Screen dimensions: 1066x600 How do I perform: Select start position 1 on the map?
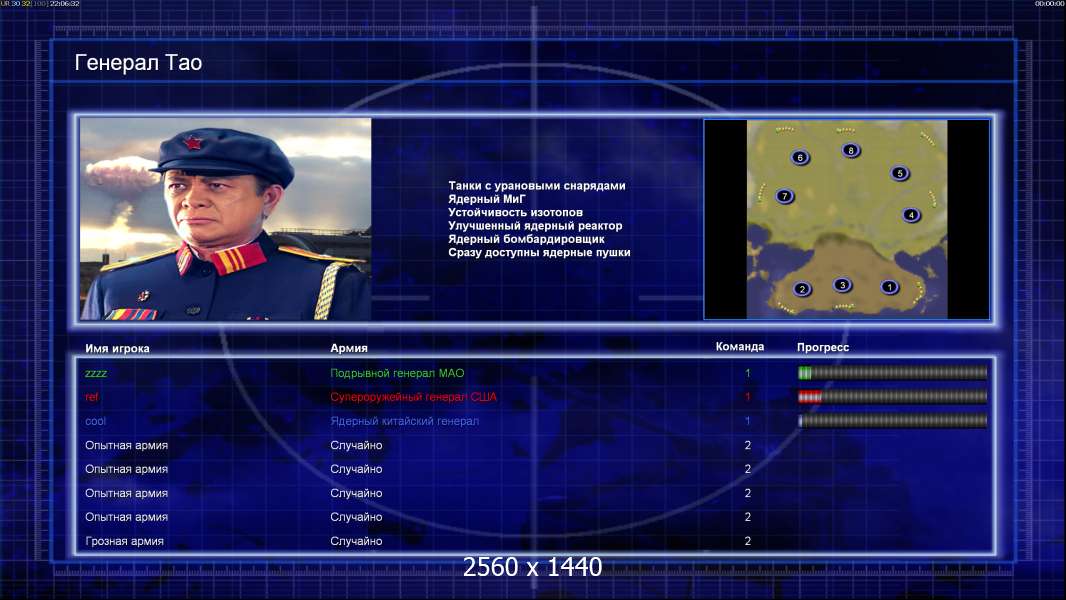pyautogui.click(x=889, y=287)
